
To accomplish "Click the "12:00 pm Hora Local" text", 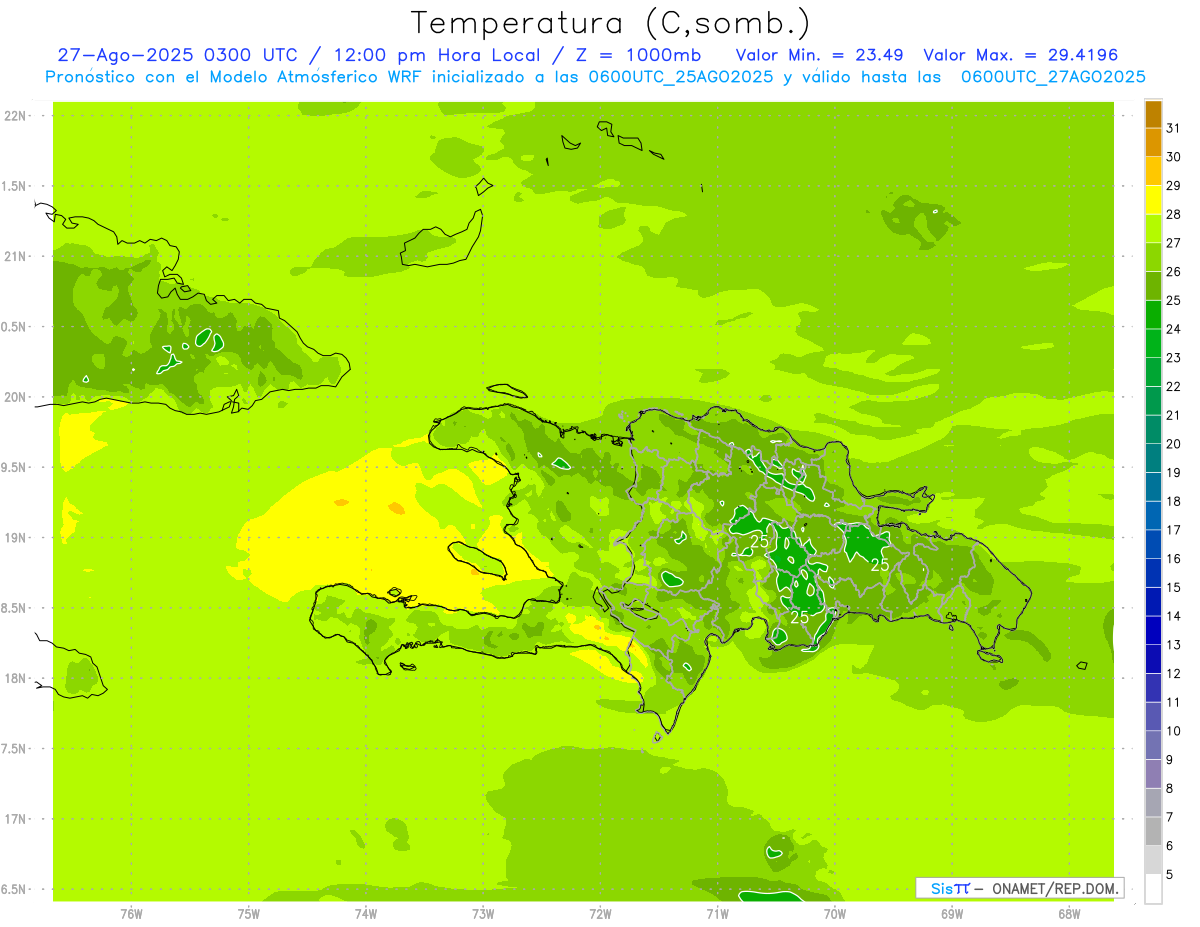I will [435, 55].
